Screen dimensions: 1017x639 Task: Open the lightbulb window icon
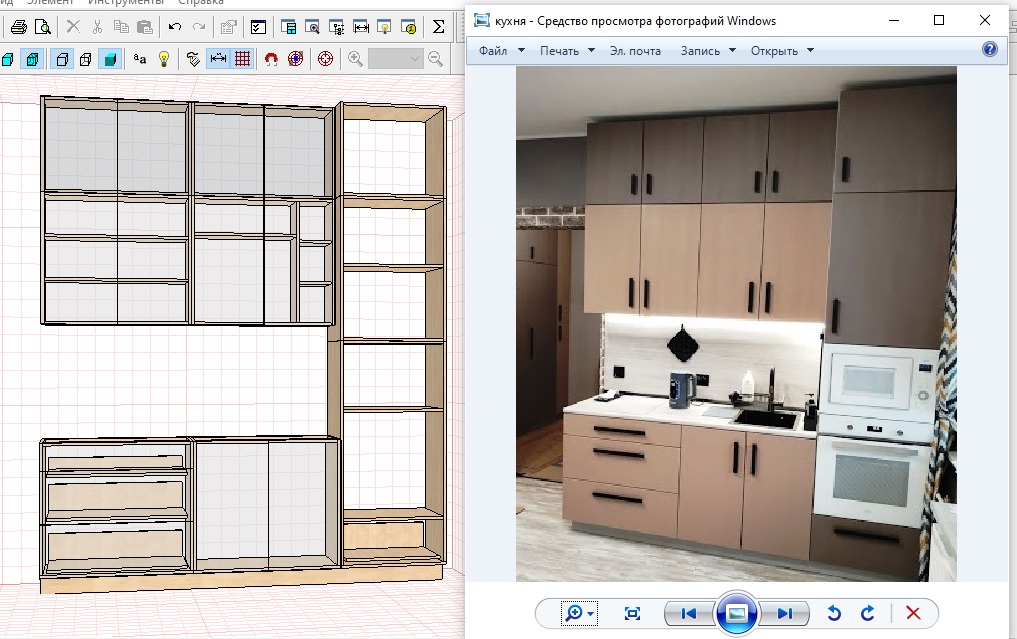[x=385, y=27]
